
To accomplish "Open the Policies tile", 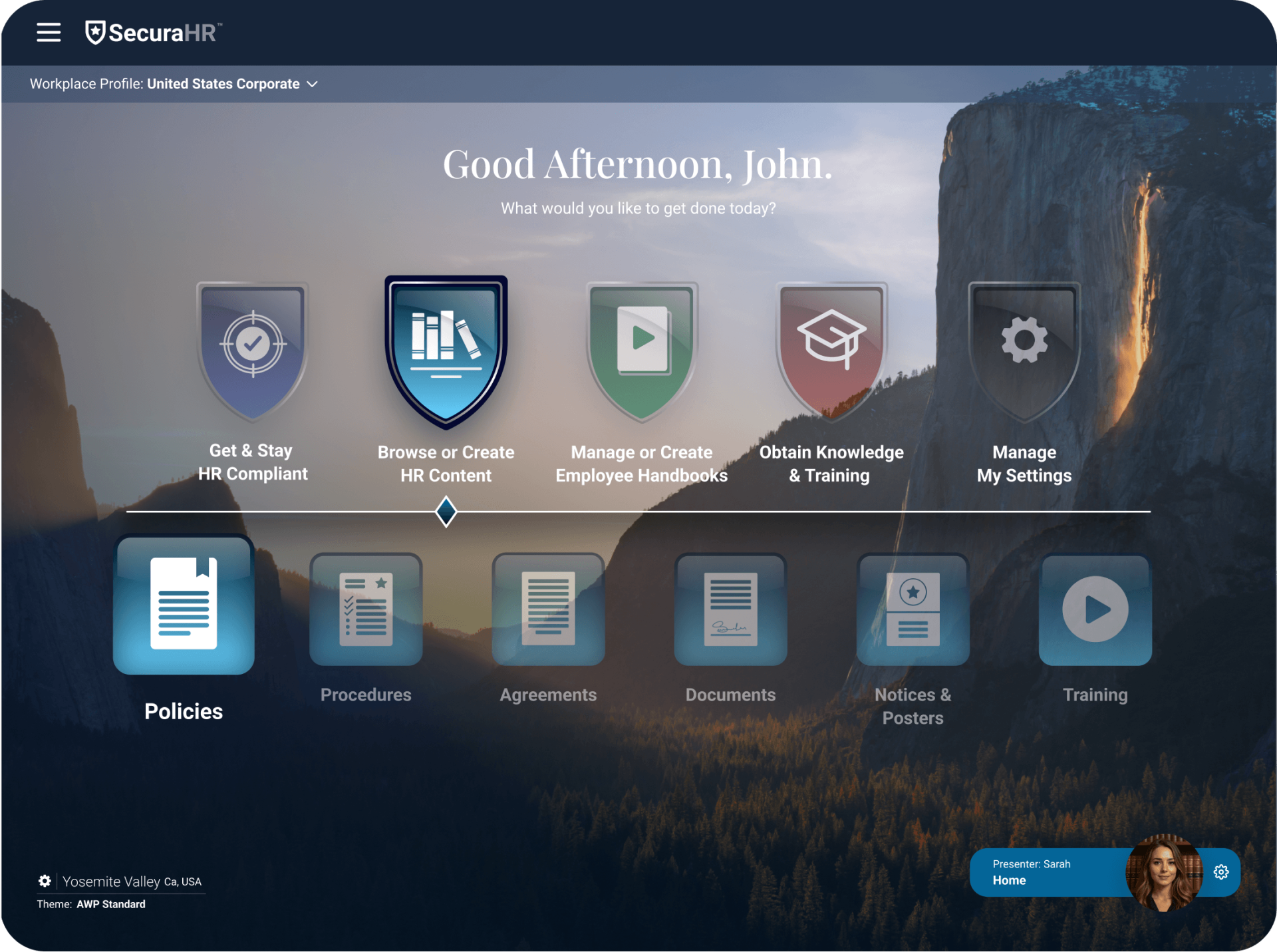I will click(x=184, y=605).
